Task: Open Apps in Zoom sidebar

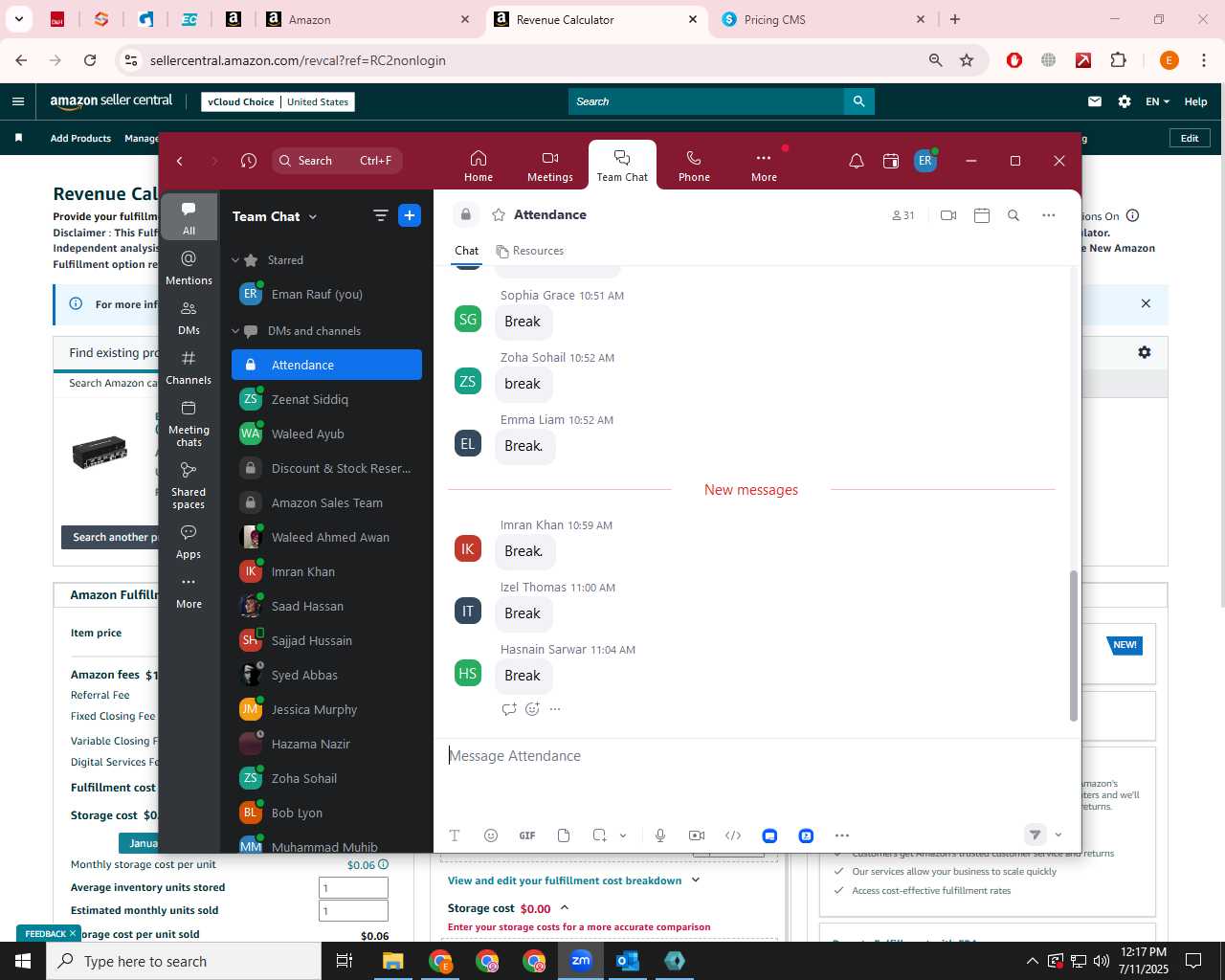Action: click(x=189, y=542)
